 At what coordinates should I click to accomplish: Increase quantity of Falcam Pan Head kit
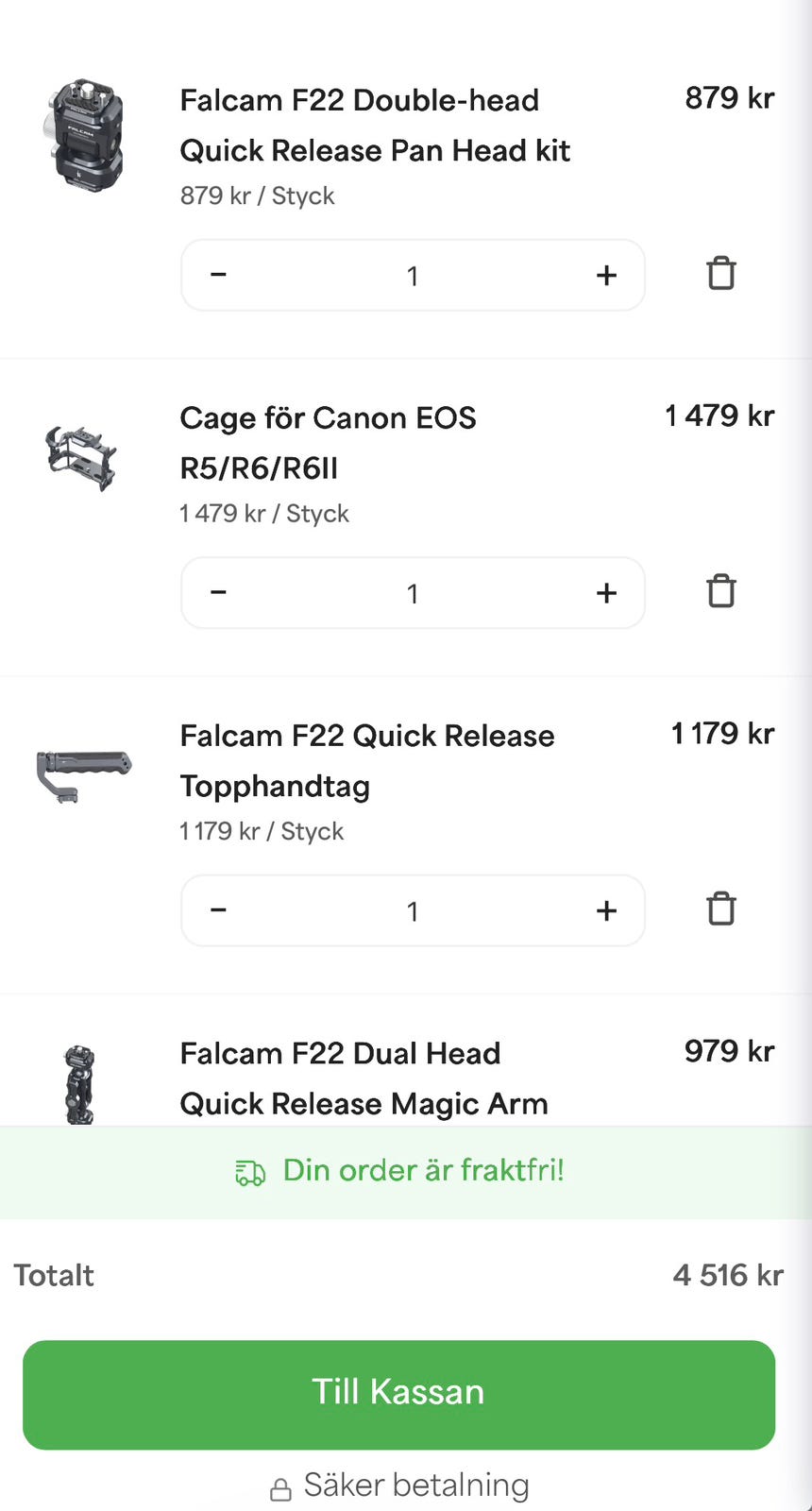tap(606, 275)
